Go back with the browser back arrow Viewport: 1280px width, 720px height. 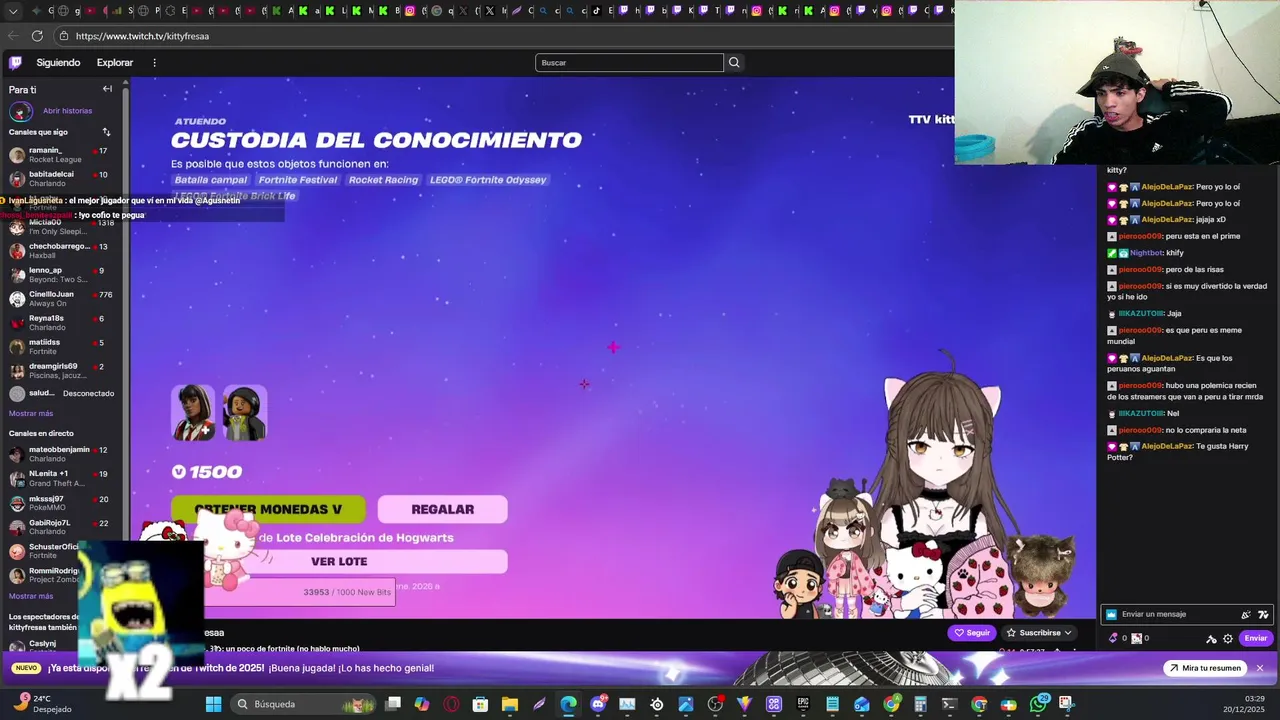(14, 36)
